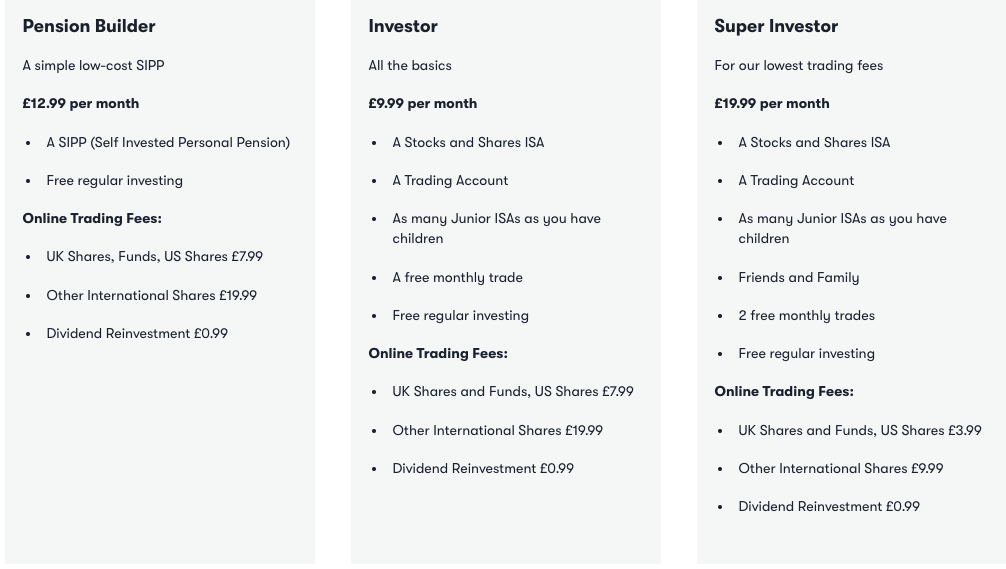Click Investor card's "A Stocks and Shares ISA"
This screenshot has width=1006, height=569.
point(469,142)
